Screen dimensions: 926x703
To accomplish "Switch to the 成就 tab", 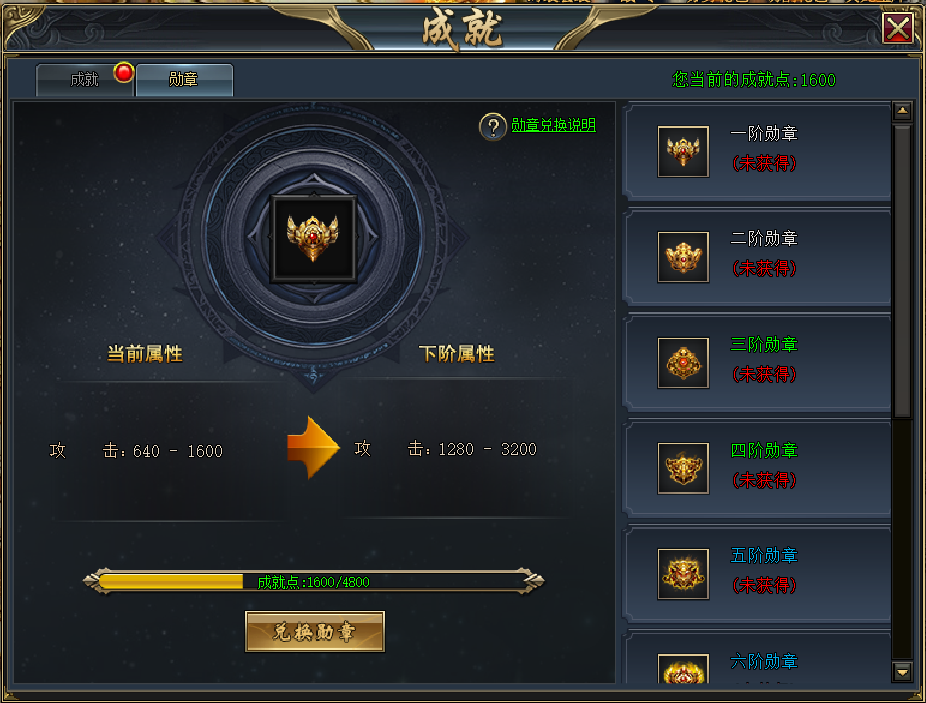I will pyautogui.click(x=85, y=80).
